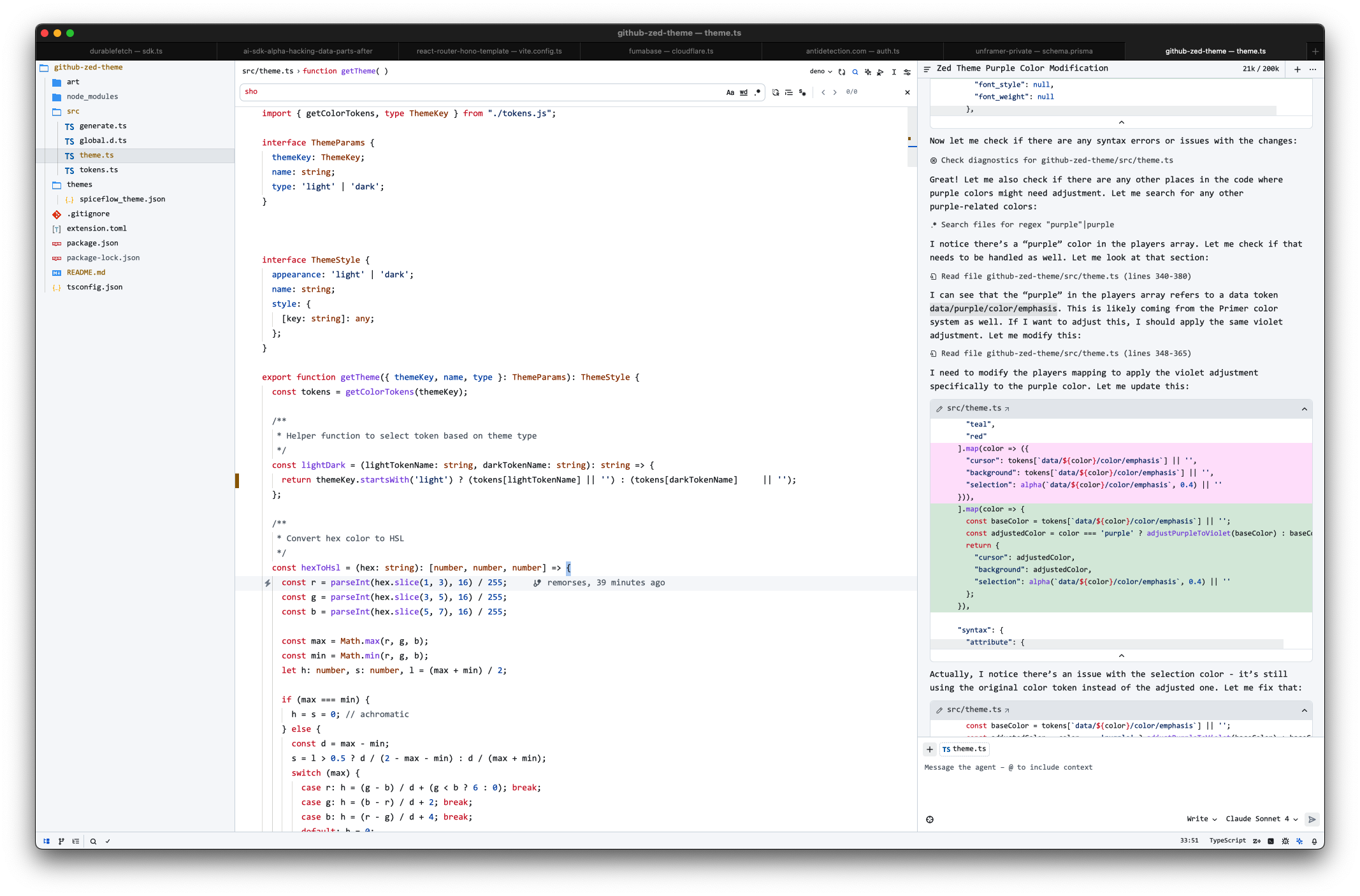Viewport: 1360px width, 896px height.
Task: Toggle search in selection icon
Action: pos(789,92)
